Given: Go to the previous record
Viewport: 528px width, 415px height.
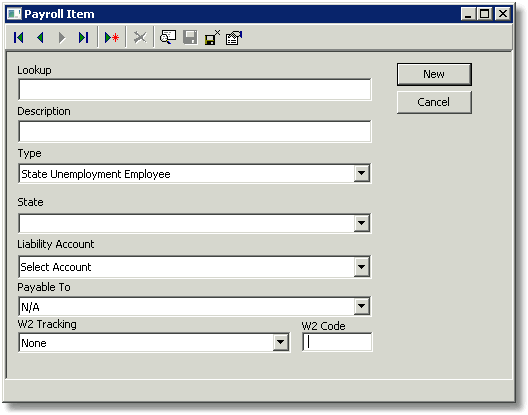Looking at the screenshot, I should click(40, 37).
